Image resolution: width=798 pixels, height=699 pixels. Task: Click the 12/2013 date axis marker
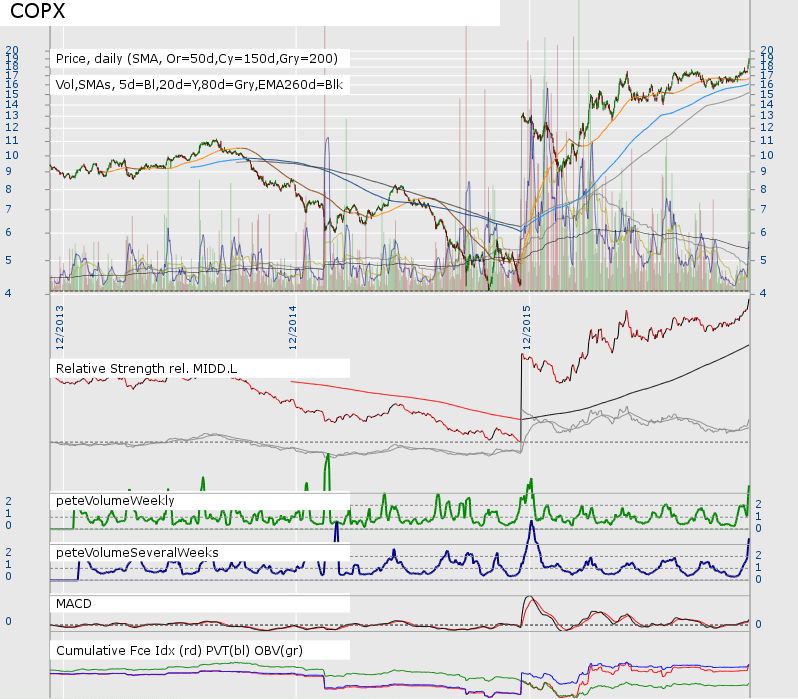pos(60,327)
